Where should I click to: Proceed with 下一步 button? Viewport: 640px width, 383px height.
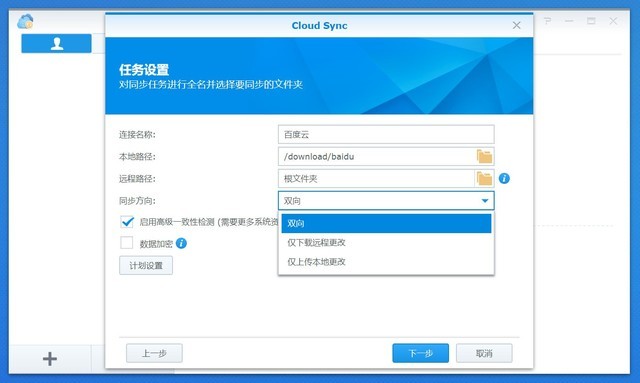pos(420,353)
